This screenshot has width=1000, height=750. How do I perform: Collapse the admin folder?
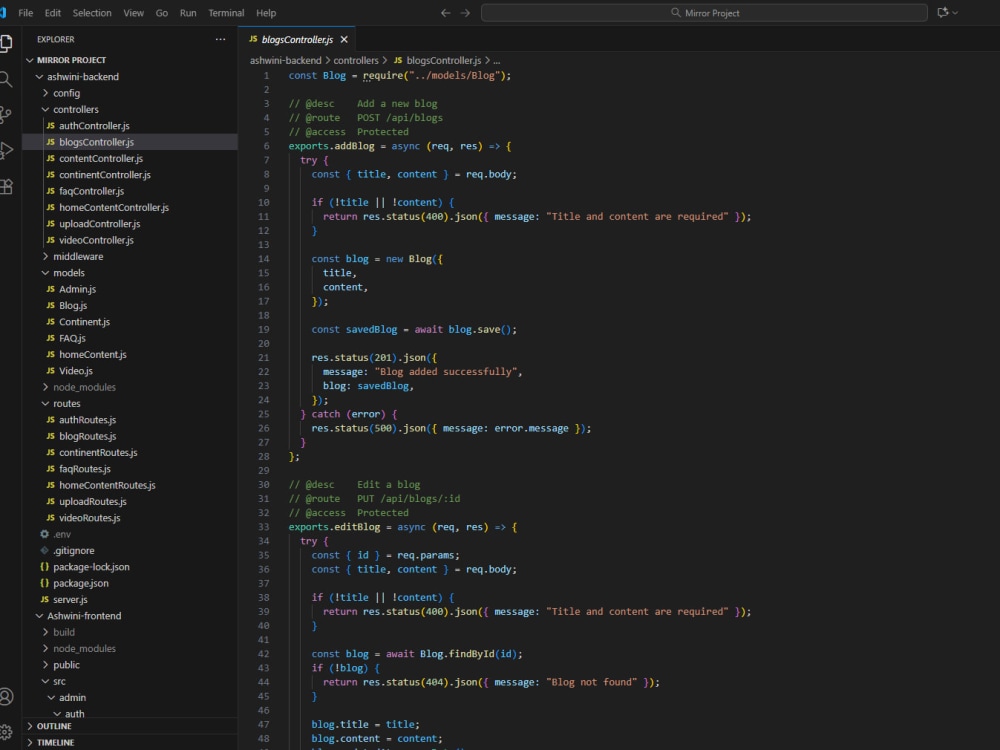coord(130,698)
